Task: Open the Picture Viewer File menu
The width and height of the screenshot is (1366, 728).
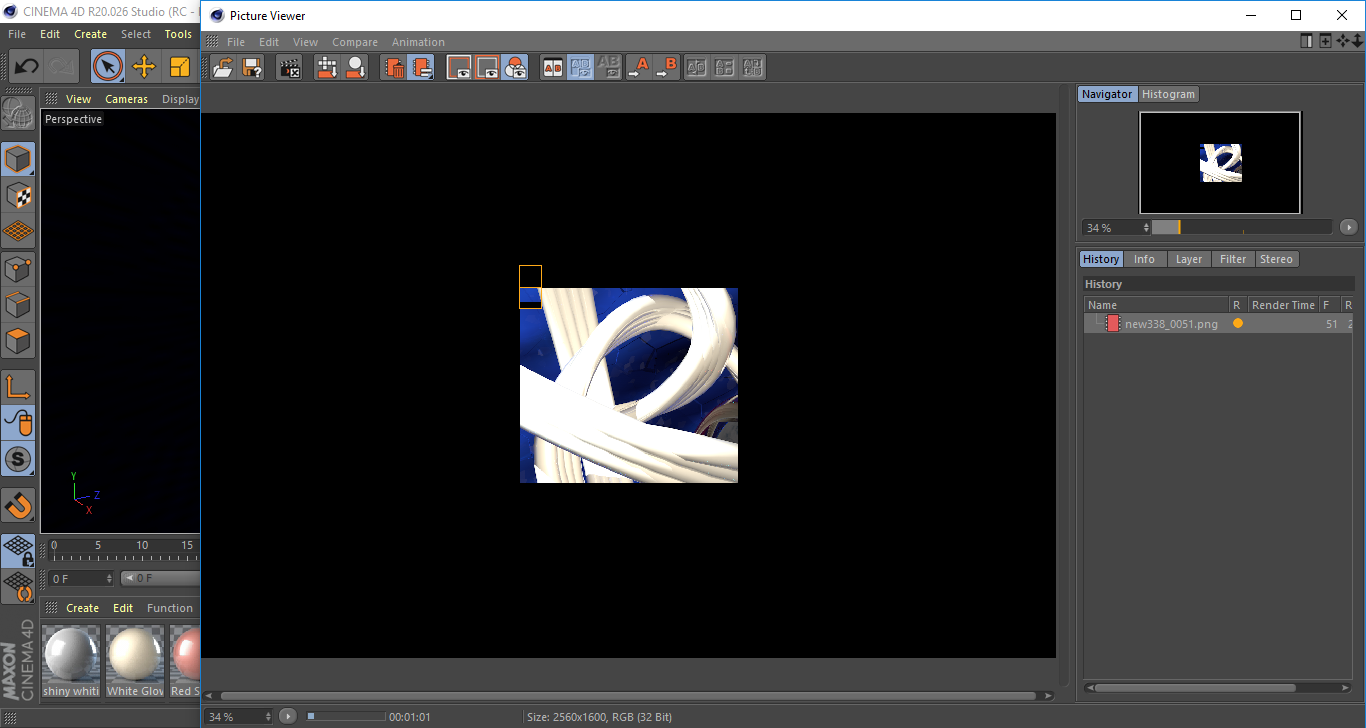Action: [236, 42]
